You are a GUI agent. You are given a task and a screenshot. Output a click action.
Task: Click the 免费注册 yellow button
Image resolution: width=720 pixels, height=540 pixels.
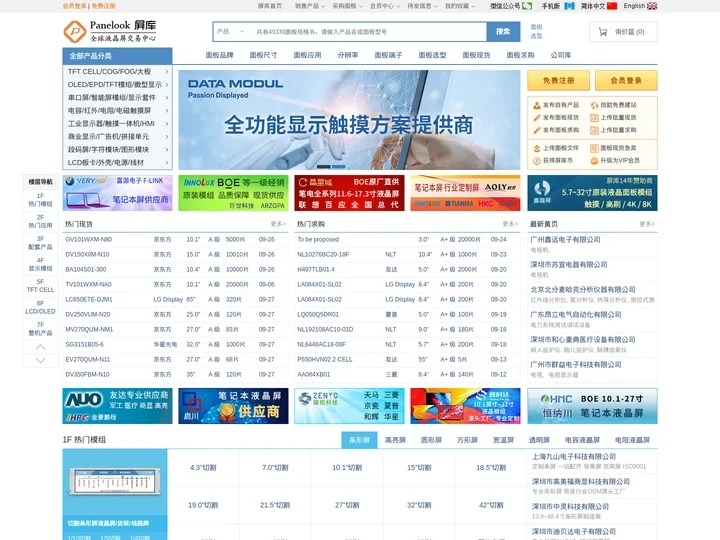click(x=558, y=80)
